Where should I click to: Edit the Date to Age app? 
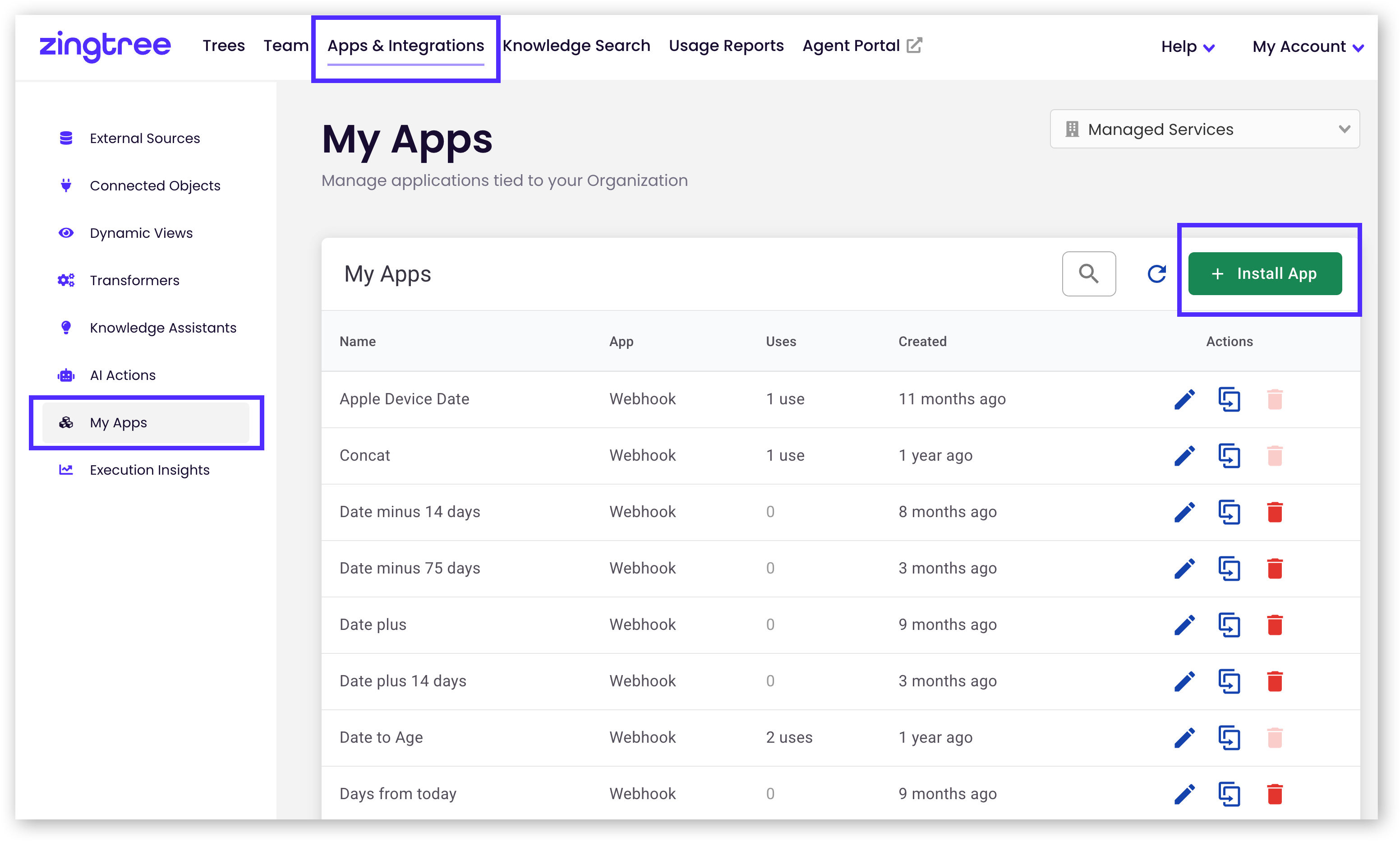[1184, 738]
